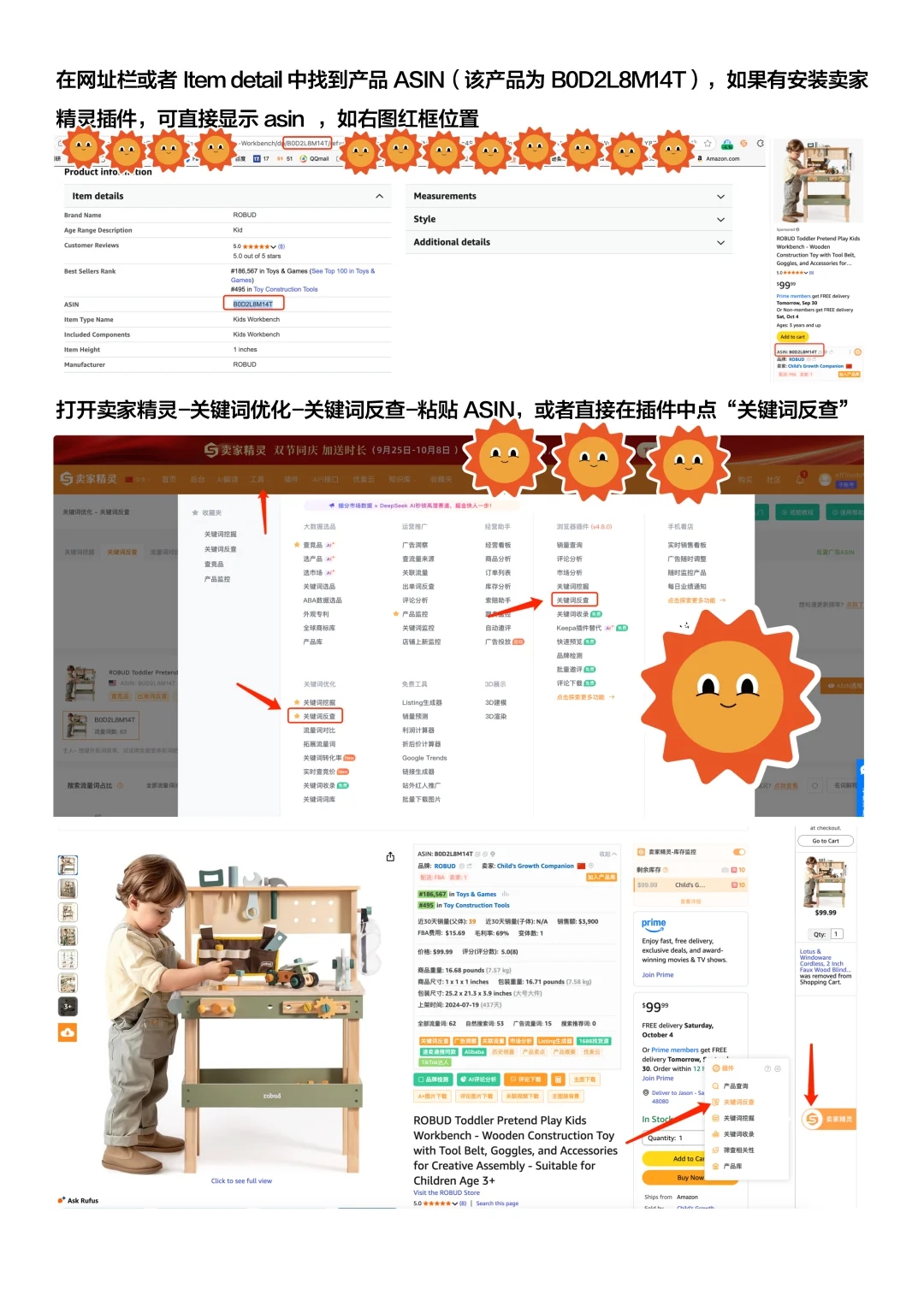924x1307 pixels.
Task: Click the 1688找货源 green tag
Action: click(x=594, y=1041)
